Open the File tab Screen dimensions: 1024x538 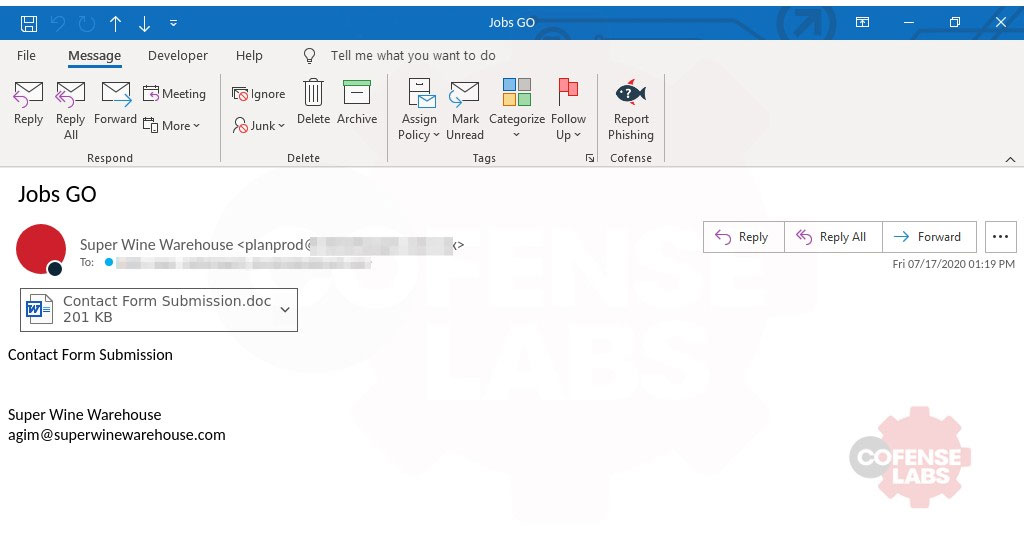(26, 55)
